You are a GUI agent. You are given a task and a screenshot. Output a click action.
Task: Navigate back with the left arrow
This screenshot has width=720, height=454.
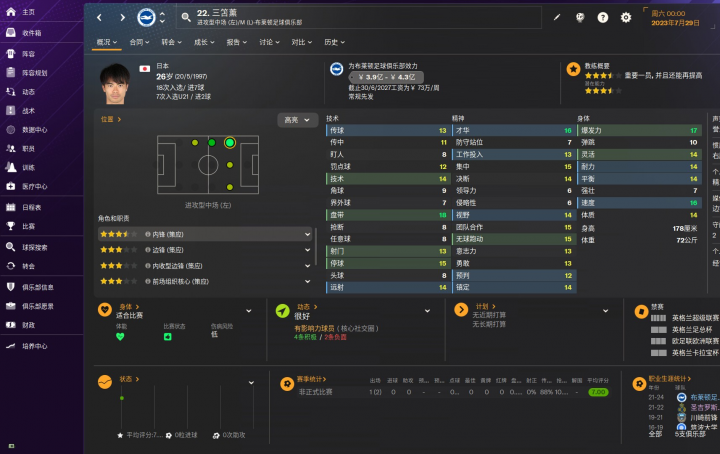pos(100,17)
